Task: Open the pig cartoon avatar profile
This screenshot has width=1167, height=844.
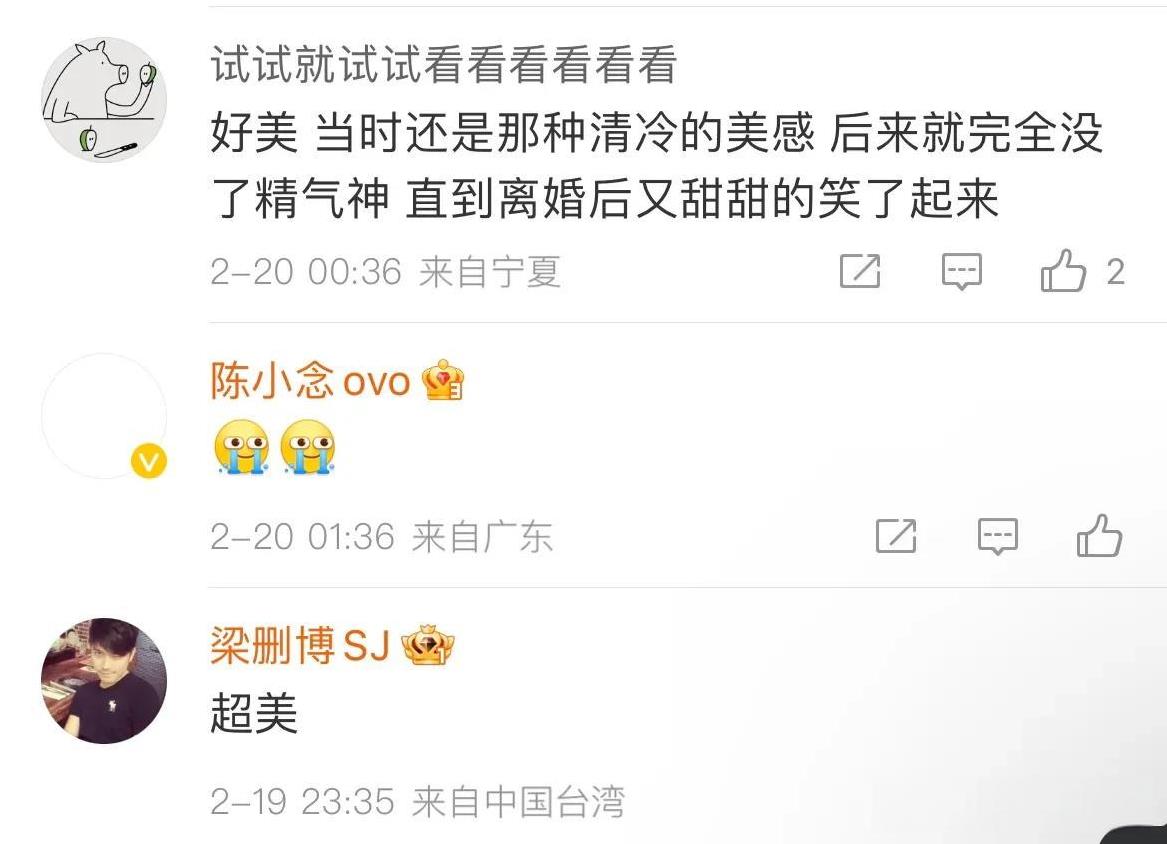Action: coord(104,100)
